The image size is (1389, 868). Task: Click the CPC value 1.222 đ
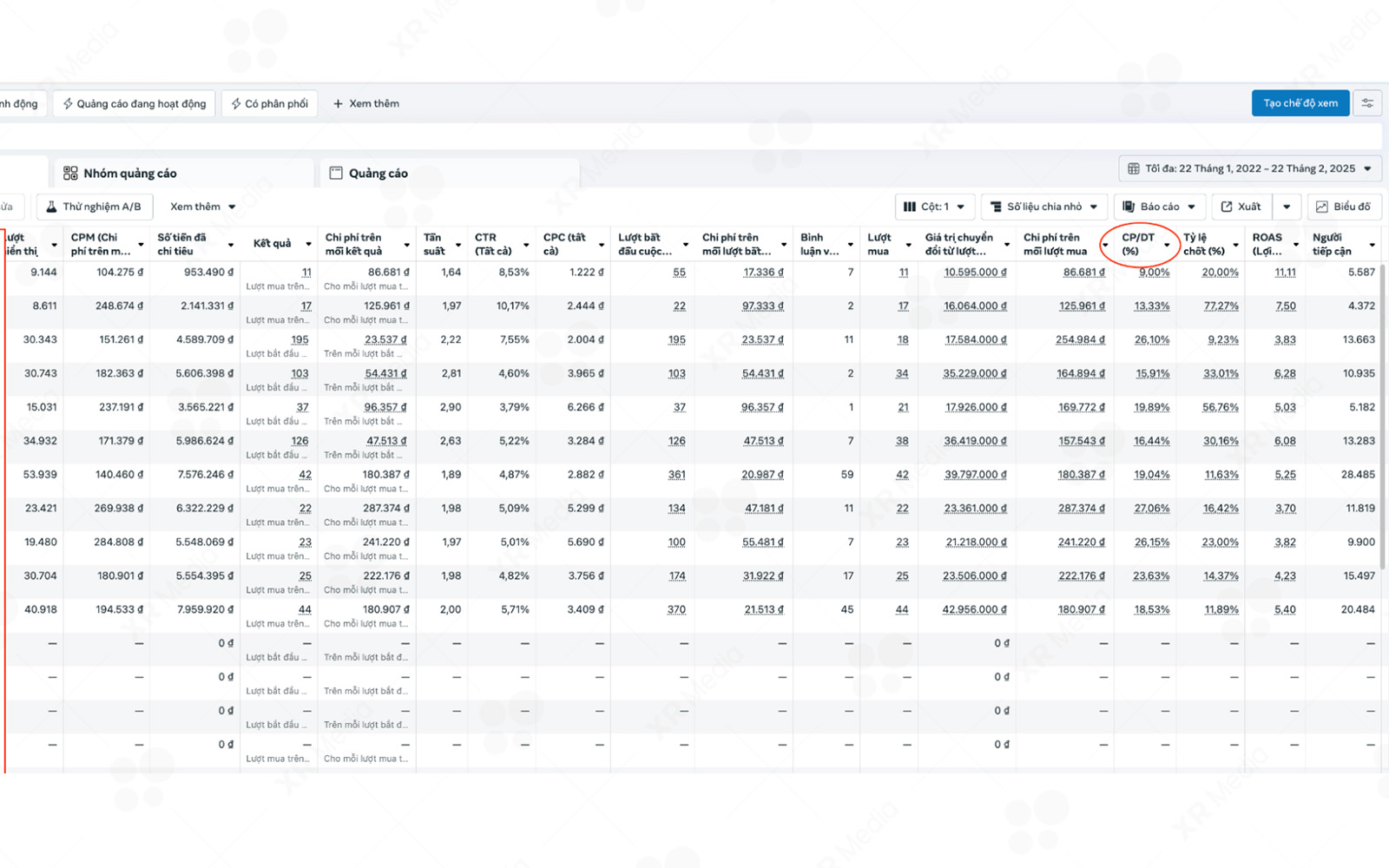(586, 273)
